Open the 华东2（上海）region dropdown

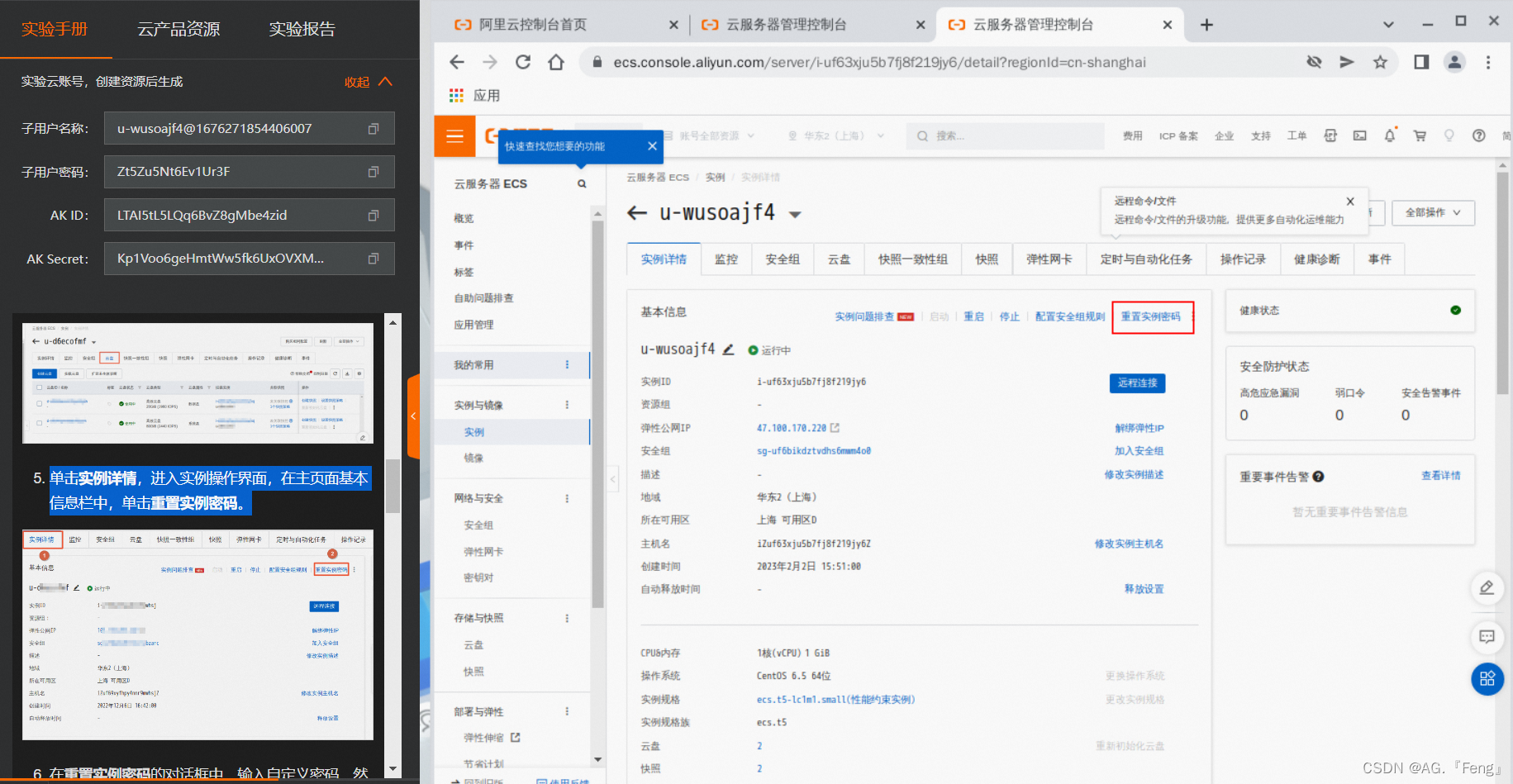(836, 135)
